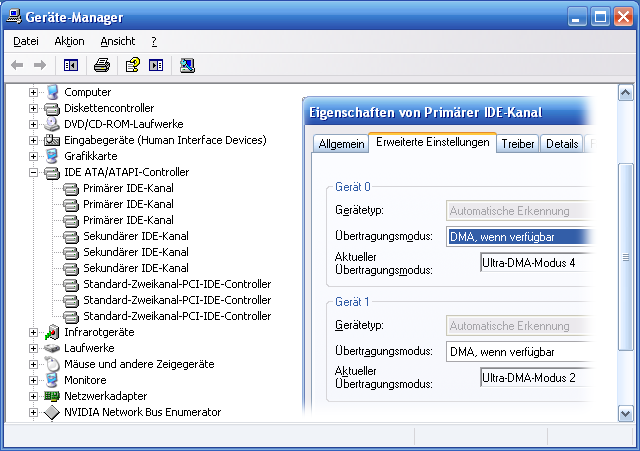Viewport: 640px width, 451px height.
Task: Collapse the IDE ATA/ATAPI-Controller node
Action: click(33, 172)
